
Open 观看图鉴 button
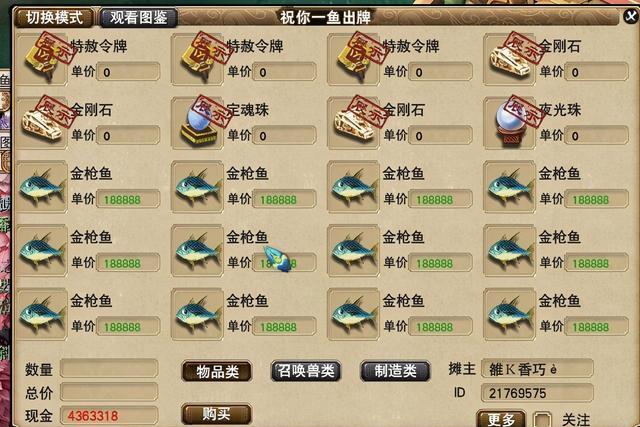138,18
